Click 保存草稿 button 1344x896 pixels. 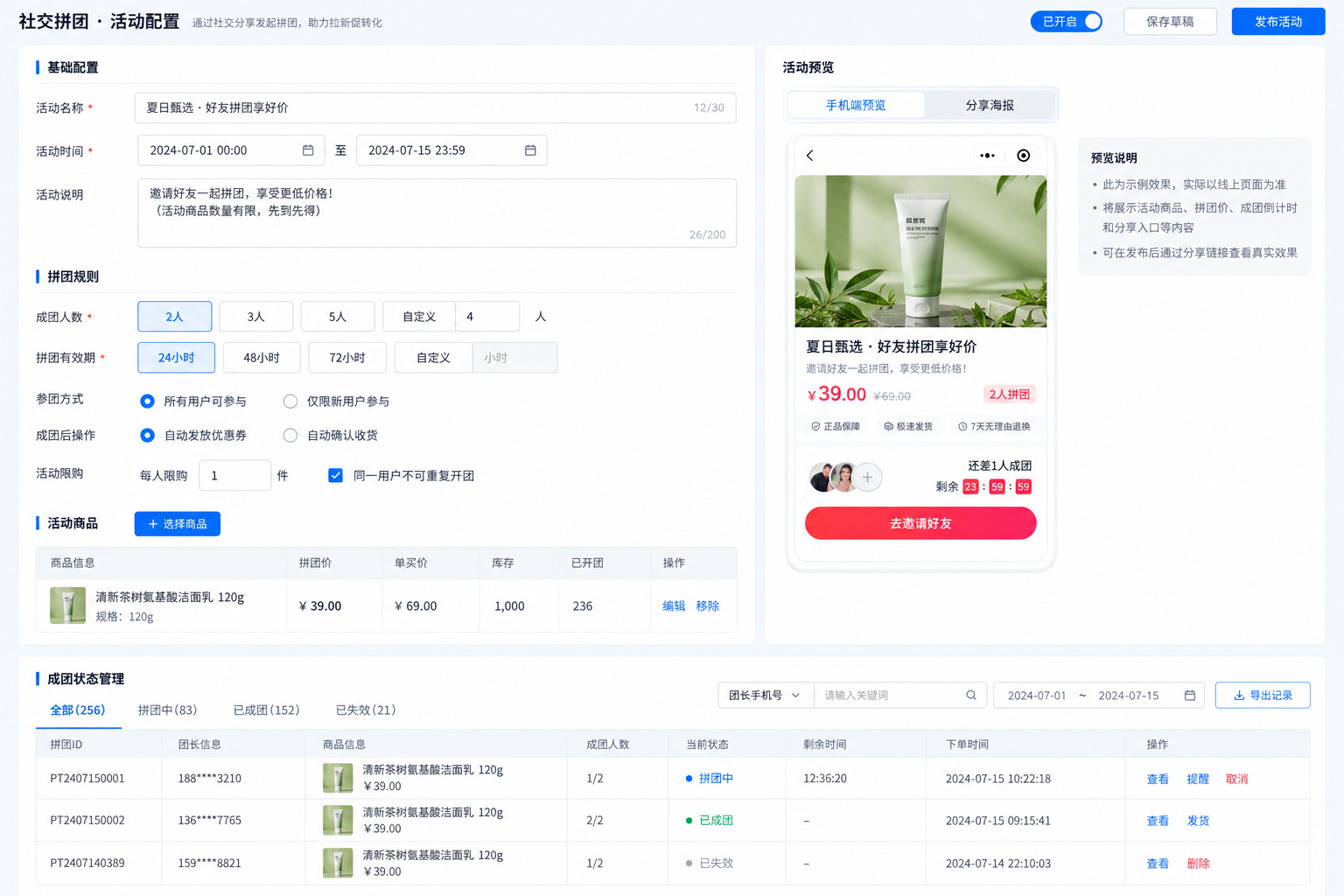click(x=1170, y=21)
